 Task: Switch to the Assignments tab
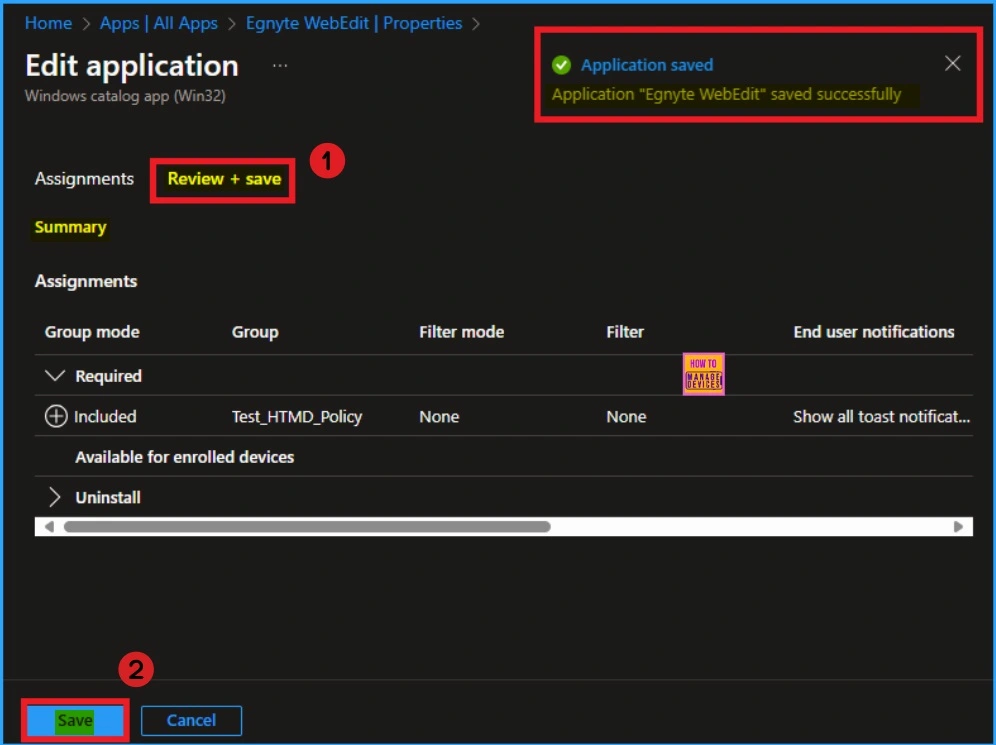click(x=84, y=179)
